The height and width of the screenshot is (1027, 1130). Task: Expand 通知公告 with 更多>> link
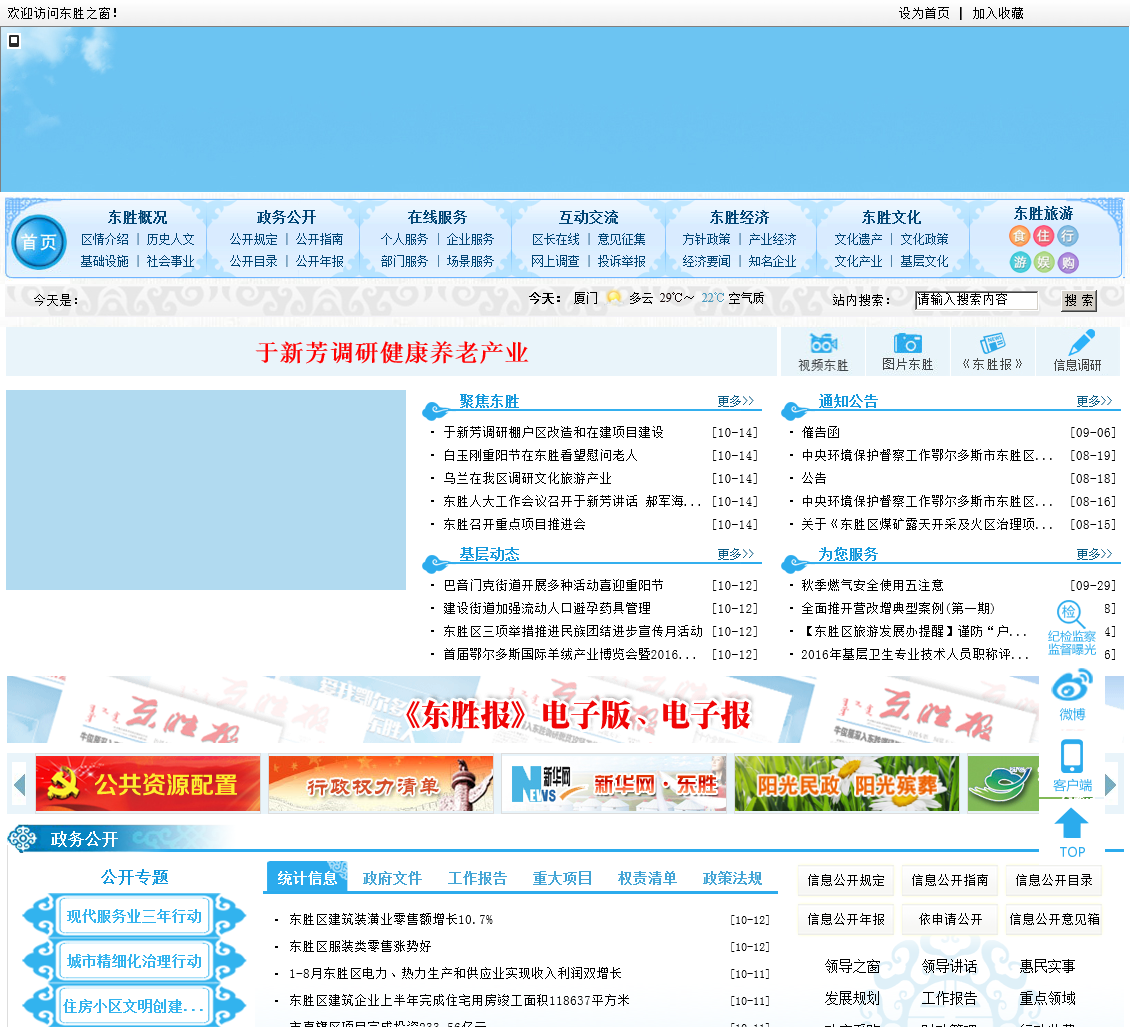click(1094, 401)
